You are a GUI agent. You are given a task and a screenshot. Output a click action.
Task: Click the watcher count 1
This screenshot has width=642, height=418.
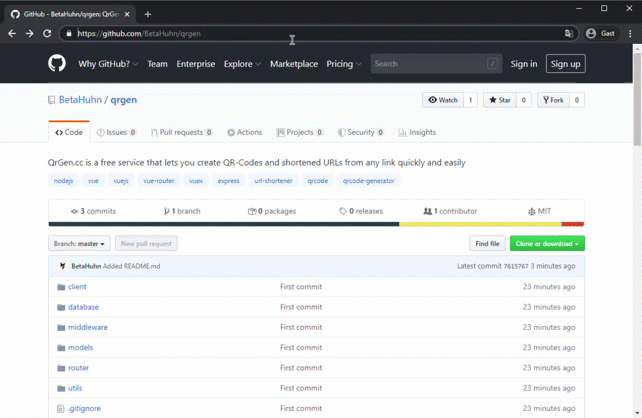[470, 100]
